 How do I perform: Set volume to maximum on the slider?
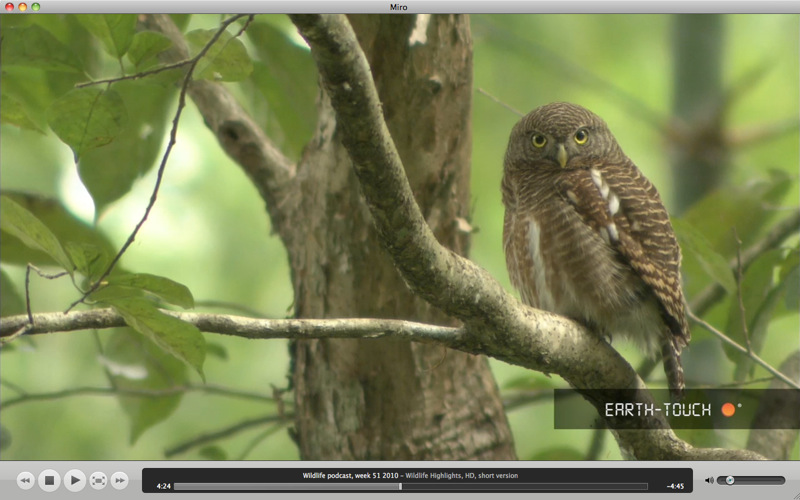pos(783,480)
